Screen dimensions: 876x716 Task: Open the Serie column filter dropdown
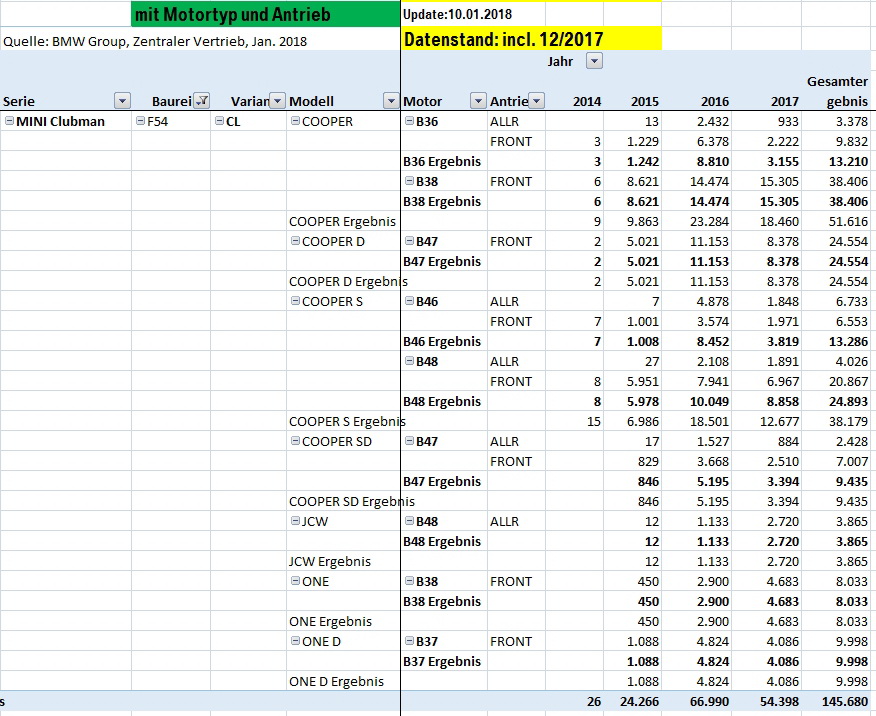point(122,101)
